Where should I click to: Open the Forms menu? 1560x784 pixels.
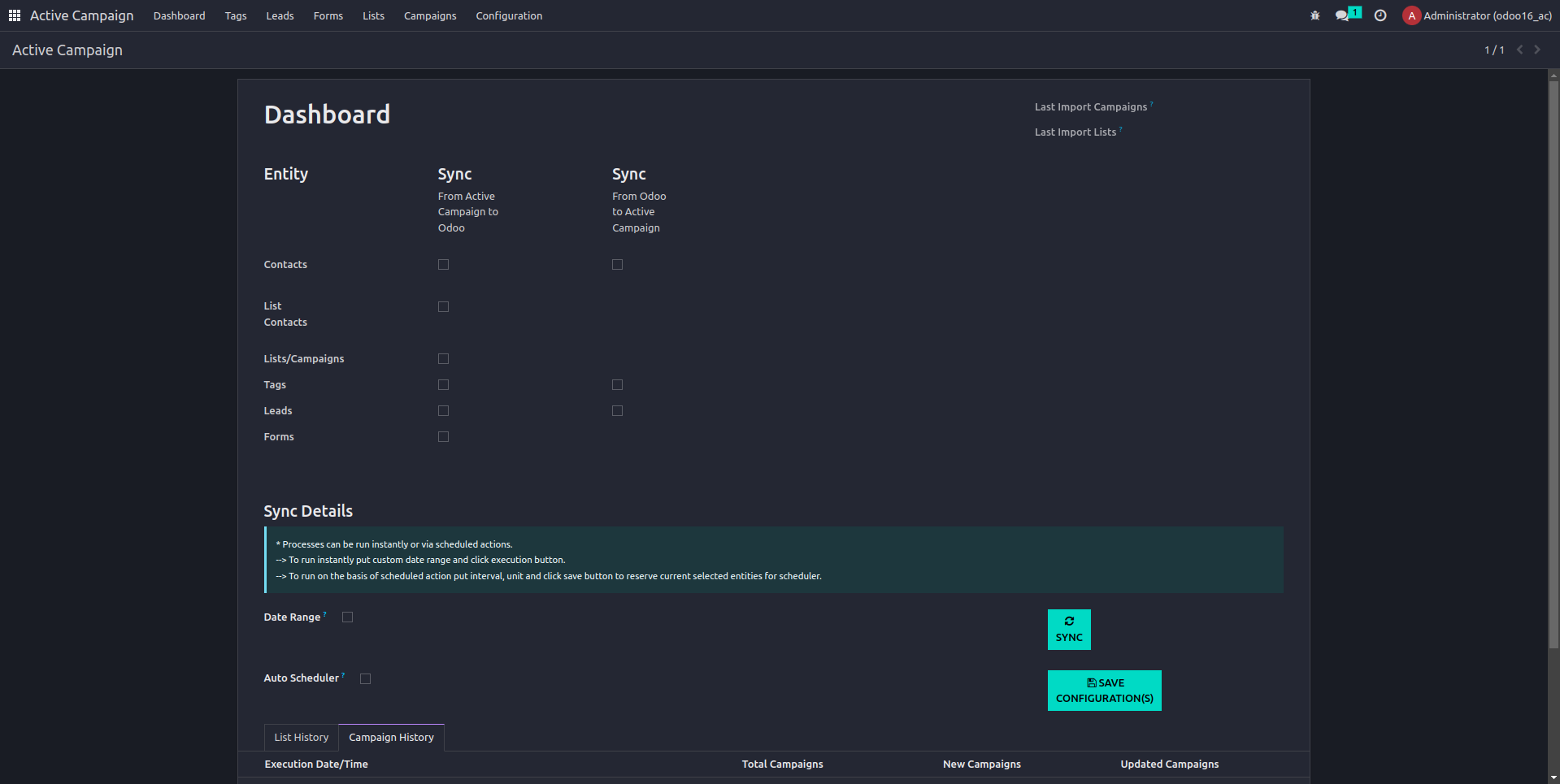coord(328,15)
